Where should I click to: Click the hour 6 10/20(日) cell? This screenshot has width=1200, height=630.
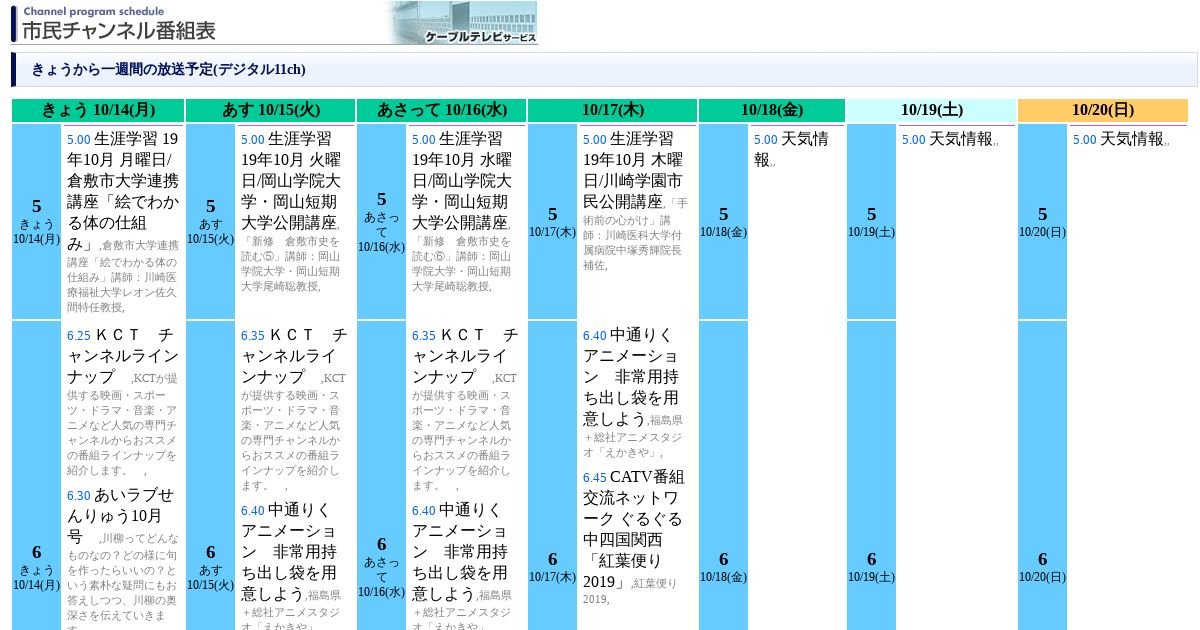pos(1042,476)
